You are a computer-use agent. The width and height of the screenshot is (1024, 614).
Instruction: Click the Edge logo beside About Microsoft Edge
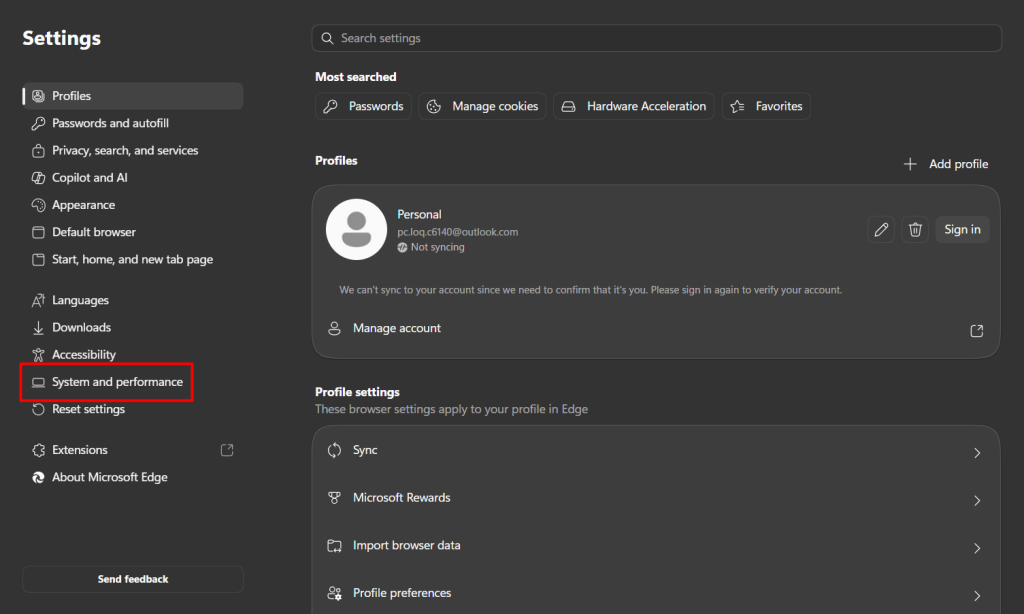point(39,477)
